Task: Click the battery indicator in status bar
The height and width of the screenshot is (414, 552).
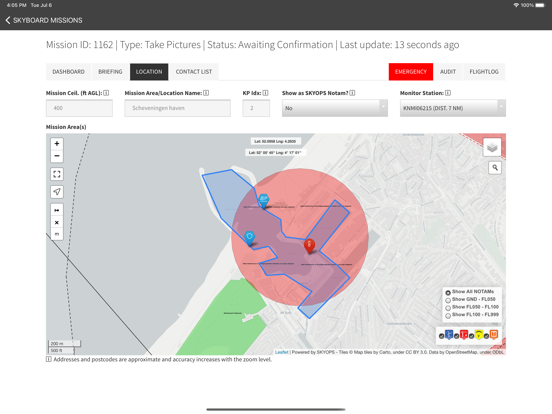Action: click(540, 5)
